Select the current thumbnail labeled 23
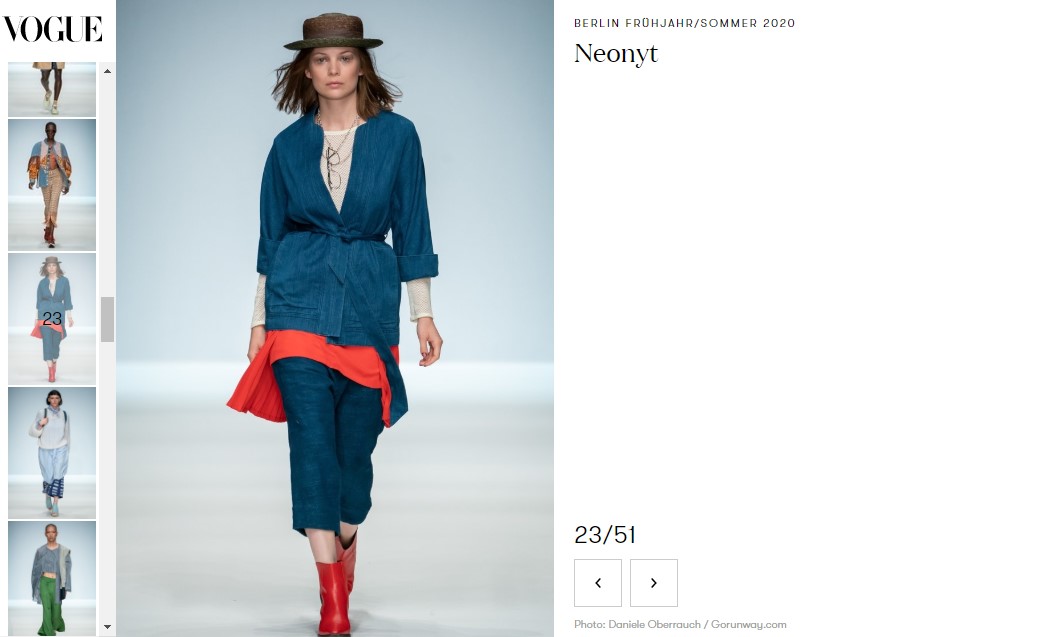This screenshot has width=1043, height=637. click(52, 318)
